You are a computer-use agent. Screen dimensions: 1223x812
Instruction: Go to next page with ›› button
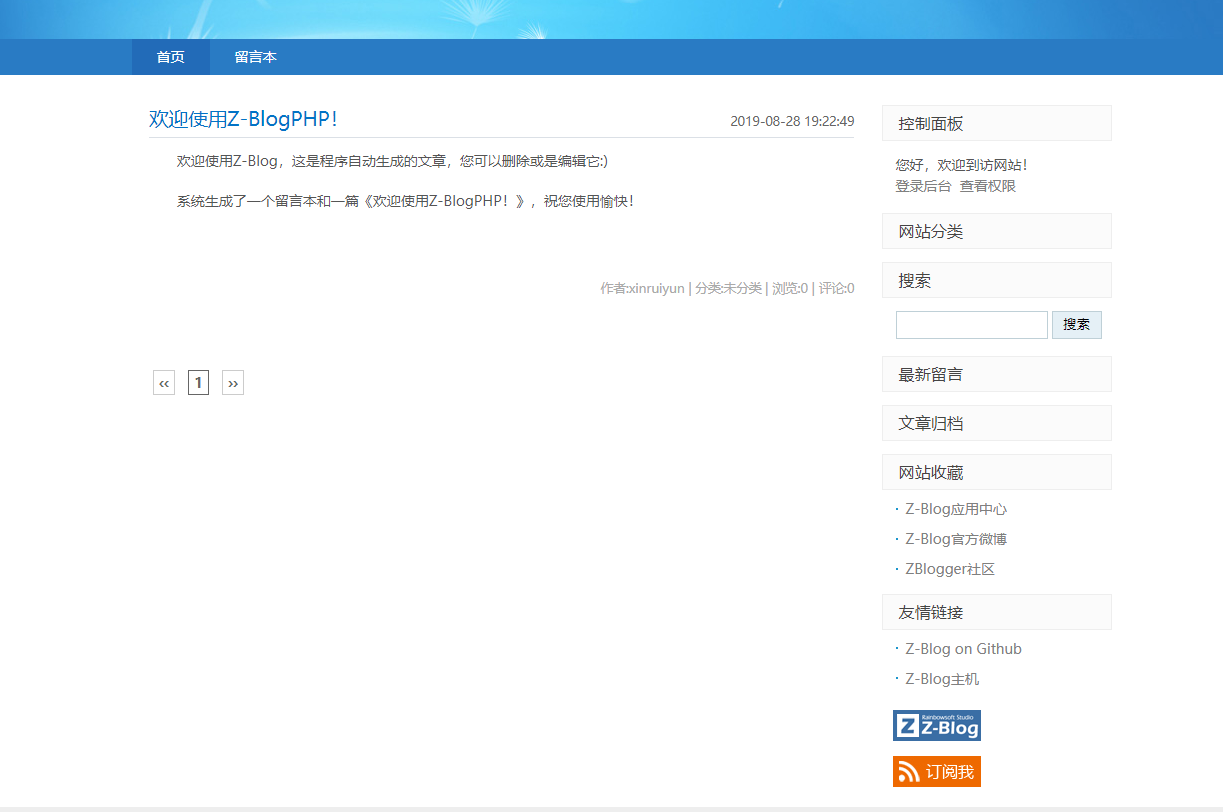(233, 383)
